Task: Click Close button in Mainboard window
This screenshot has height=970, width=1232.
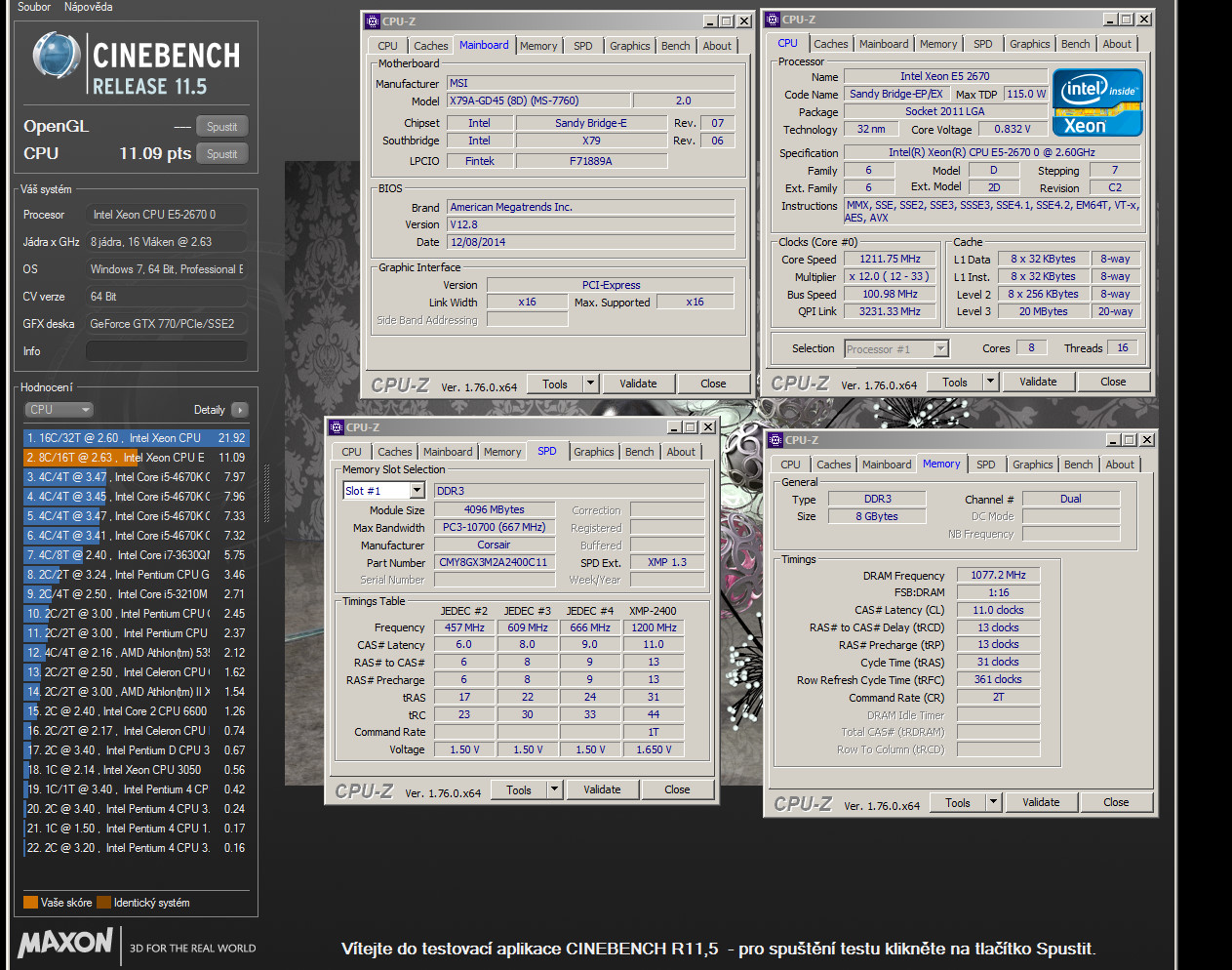Action: (x=713, y=384)
